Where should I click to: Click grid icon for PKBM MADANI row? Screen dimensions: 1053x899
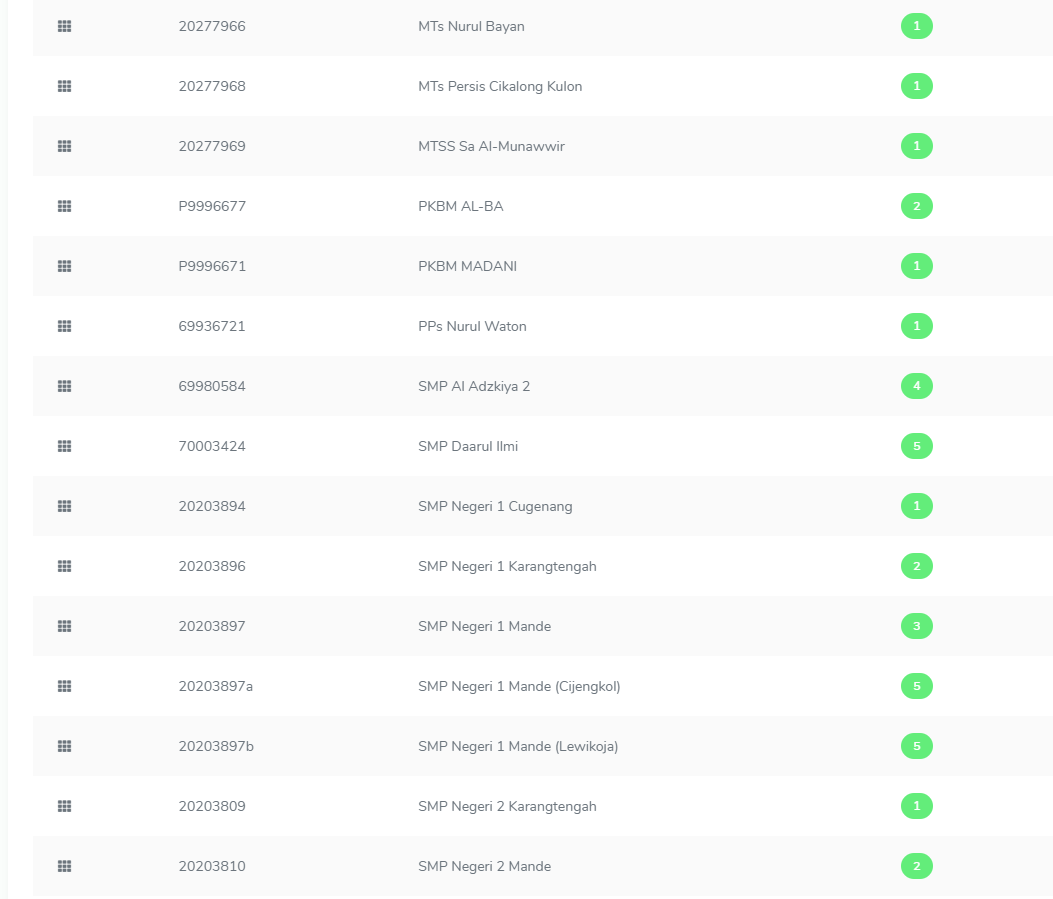click(x=64, y=267)
